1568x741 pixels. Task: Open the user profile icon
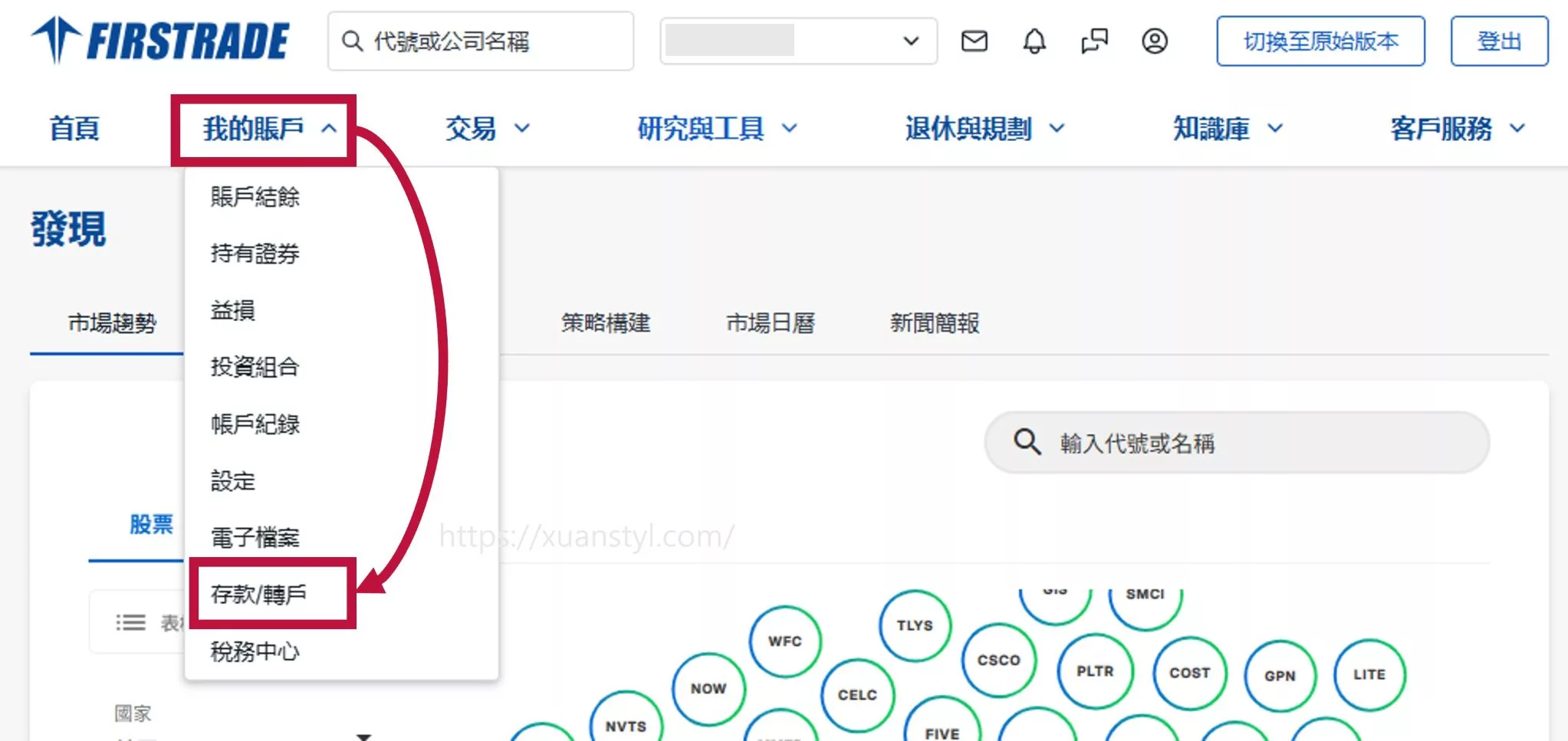[x=1154, y=41]
